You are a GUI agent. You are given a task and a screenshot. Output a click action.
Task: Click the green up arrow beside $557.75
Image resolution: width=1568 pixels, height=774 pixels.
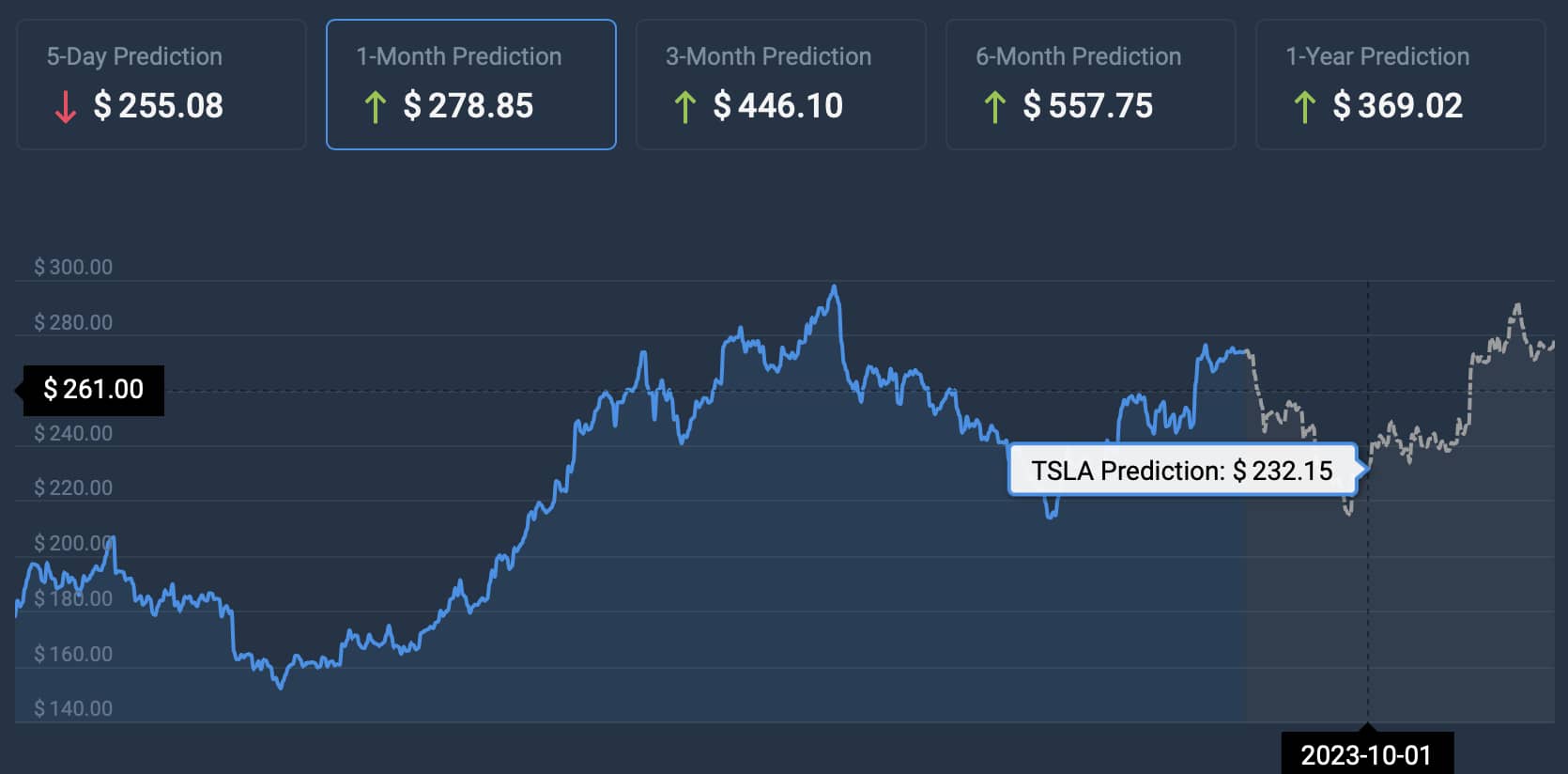coord(994,107)
